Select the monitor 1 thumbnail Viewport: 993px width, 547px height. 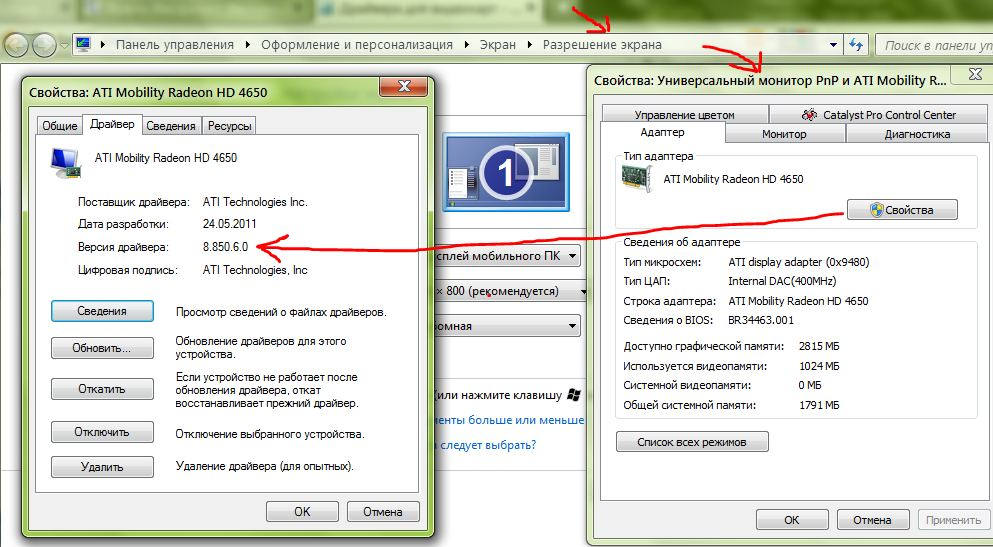coord(505,172)
